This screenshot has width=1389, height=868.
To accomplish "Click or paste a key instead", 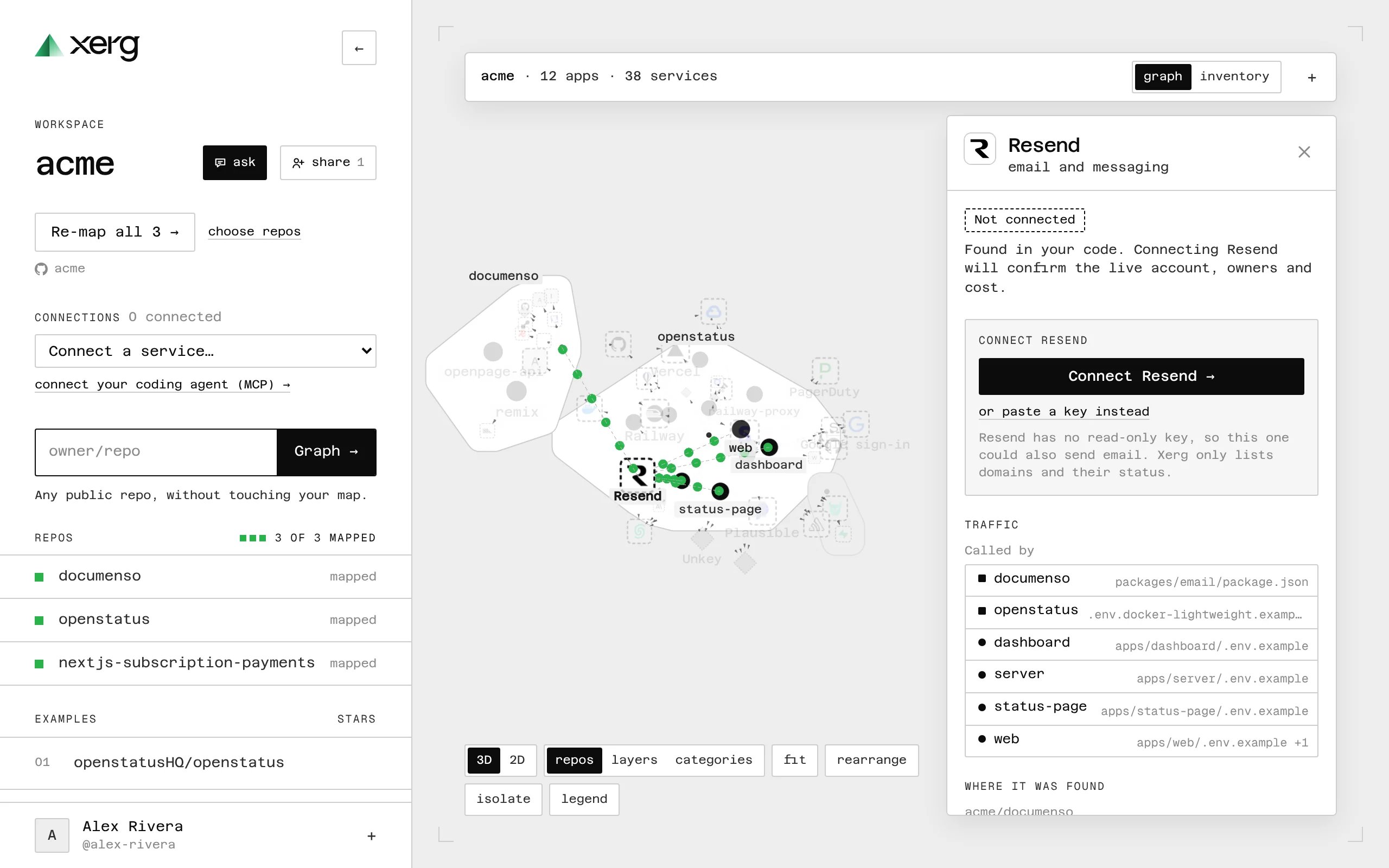I will pos(1063,412).
